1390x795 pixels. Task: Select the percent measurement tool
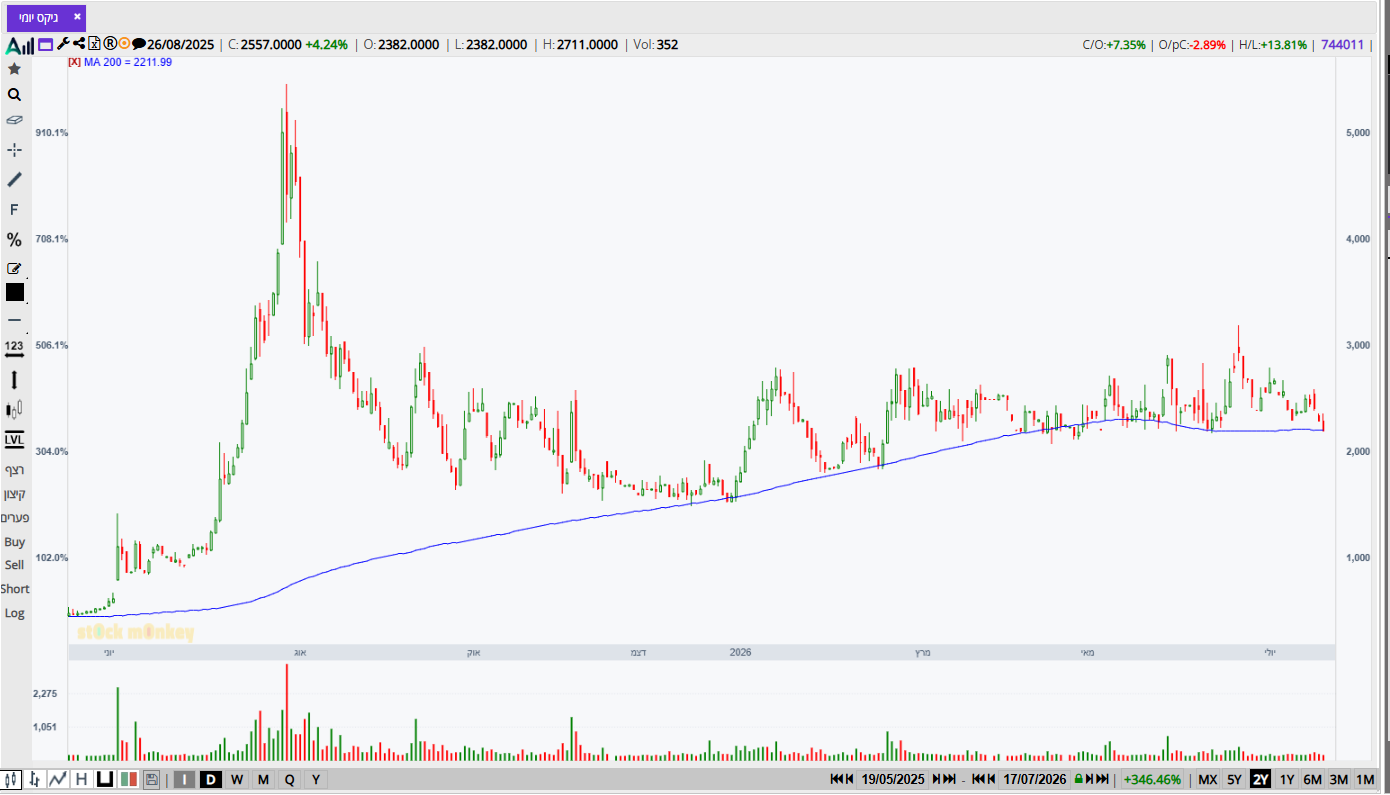(x=14, y=240)
